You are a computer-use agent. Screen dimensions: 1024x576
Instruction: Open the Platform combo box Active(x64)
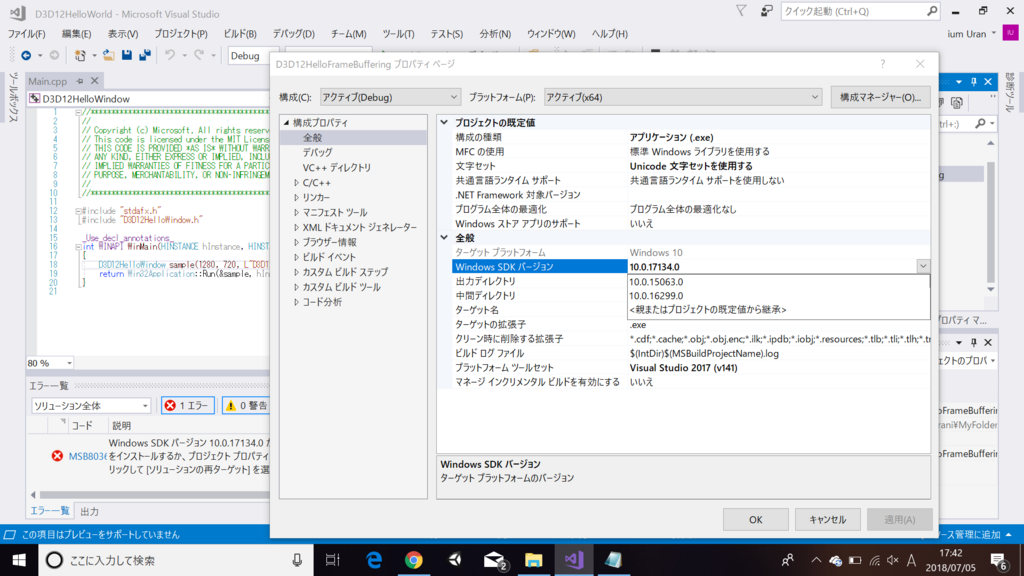click(682, 97)
